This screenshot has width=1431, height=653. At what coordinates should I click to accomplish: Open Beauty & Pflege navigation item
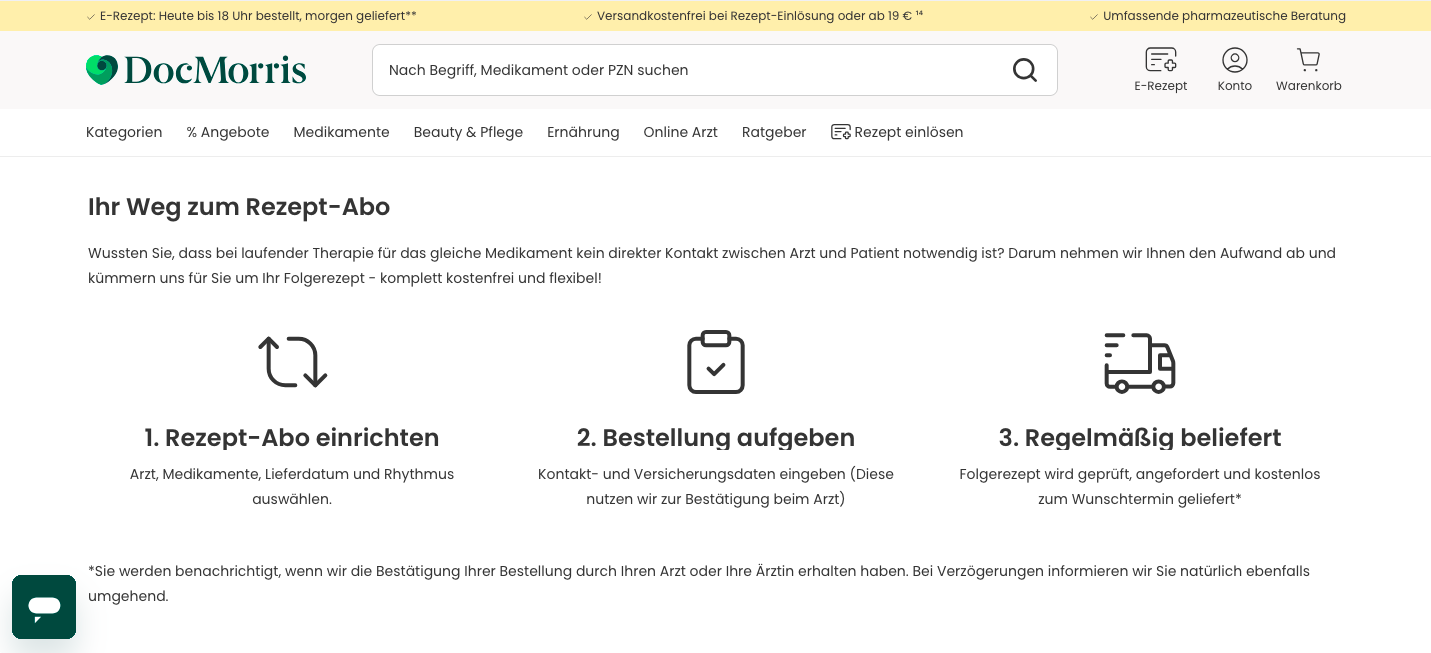tap(468, 132)
